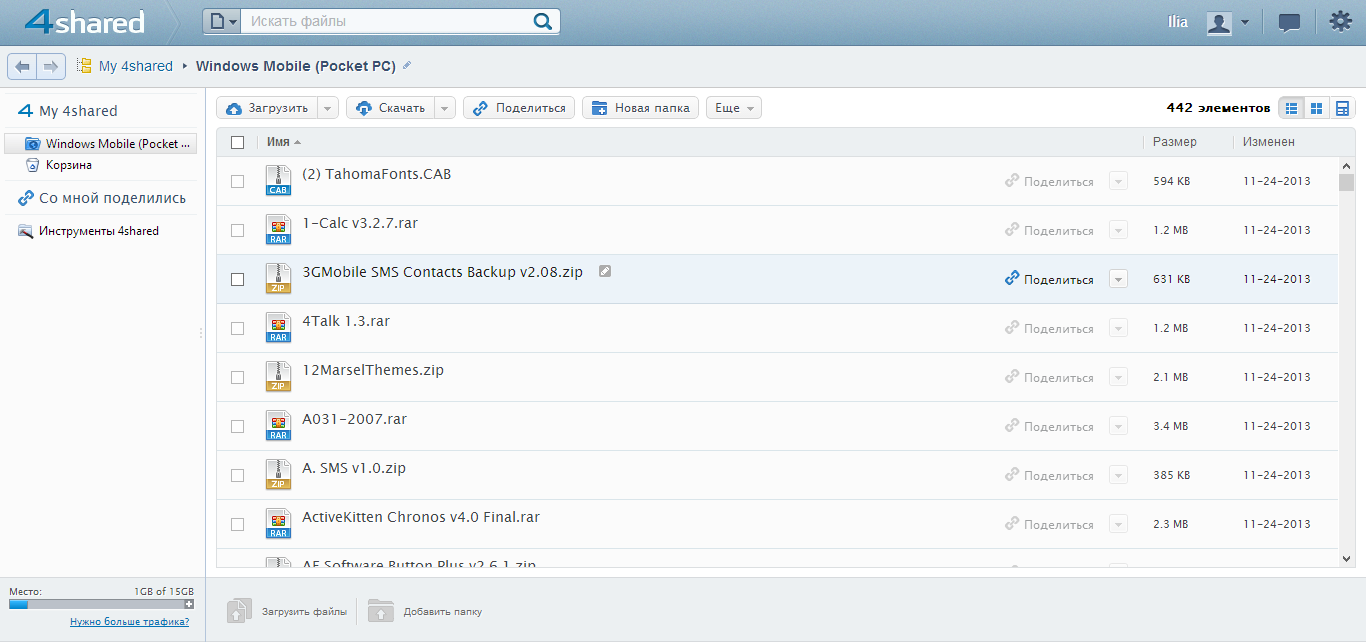Check the A. SMS v1.0.zip checkbox
Image resolution: width=1366 pixels, height=642 pixels.
coord(237,475)
